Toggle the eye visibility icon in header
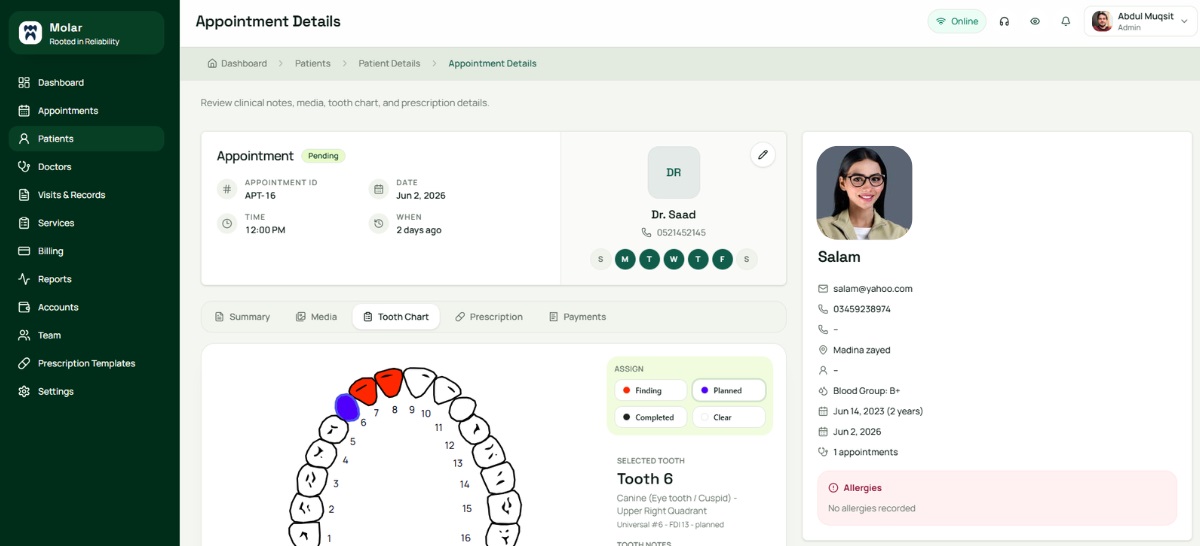 pyautogui.click(x=1035, y=21)
